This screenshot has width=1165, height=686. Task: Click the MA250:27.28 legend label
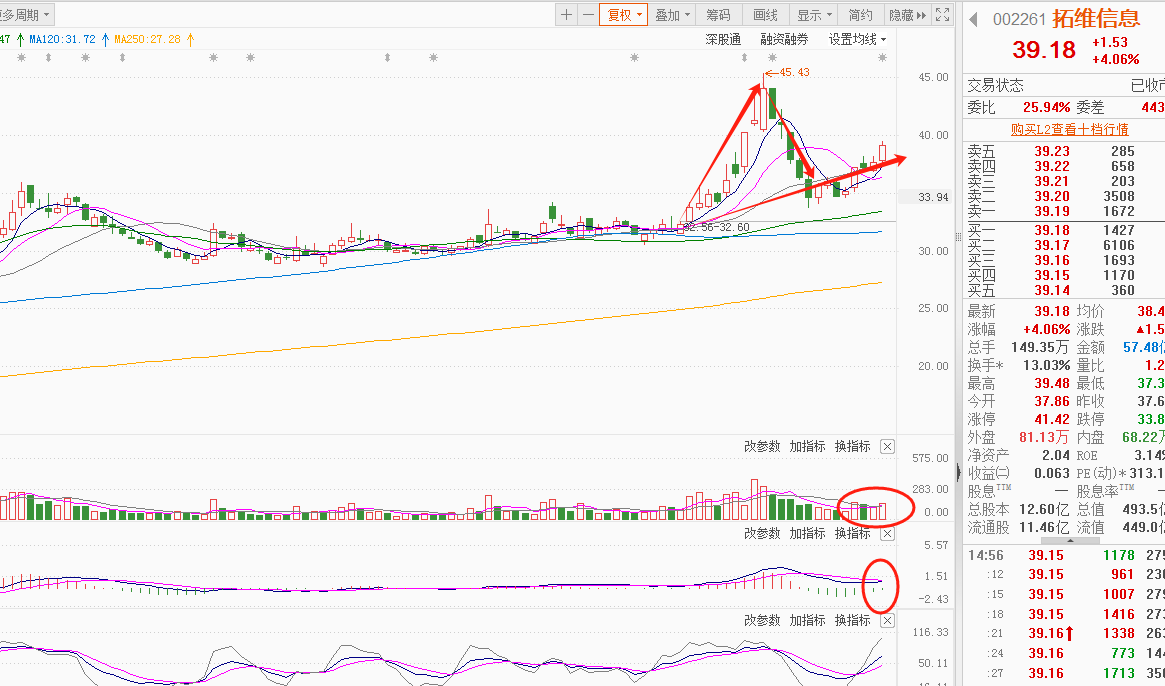pyautogui.click(x=147, y=39)
